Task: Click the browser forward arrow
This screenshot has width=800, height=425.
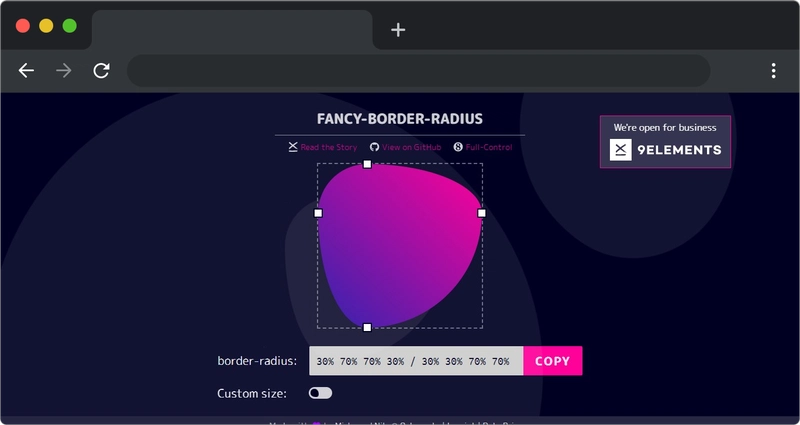Action: (64, 70)
